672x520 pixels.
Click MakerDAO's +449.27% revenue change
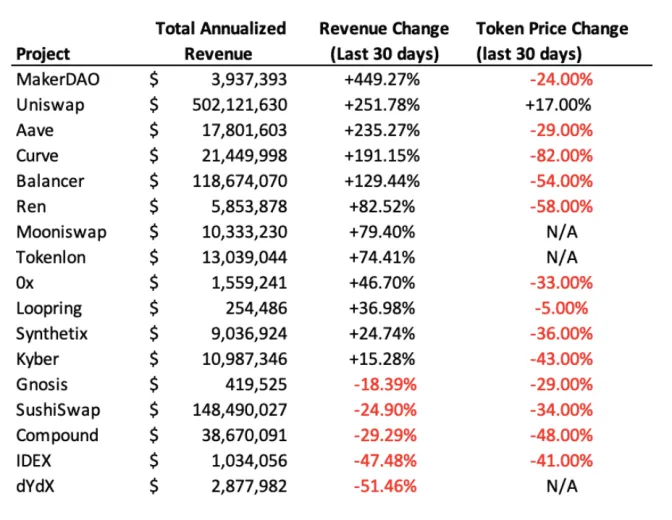click(x=384, y=78)
